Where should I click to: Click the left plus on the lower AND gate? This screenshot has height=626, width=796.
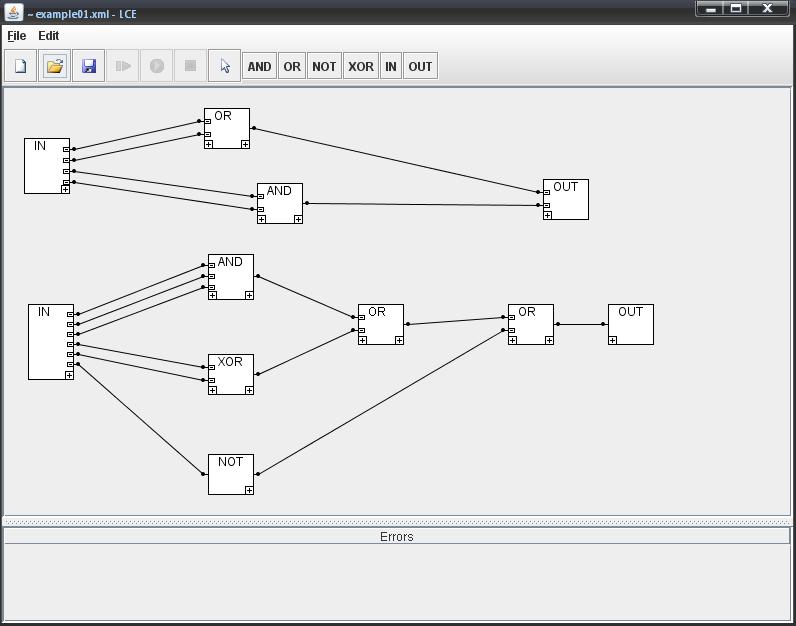[x=213, y=295]
